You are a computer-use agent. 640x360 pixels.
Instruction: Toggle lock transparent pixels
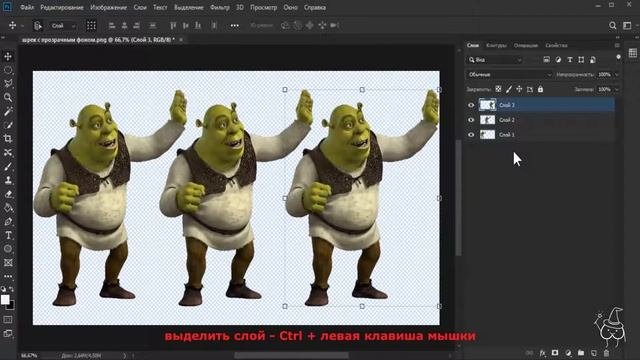pos(498,89)
